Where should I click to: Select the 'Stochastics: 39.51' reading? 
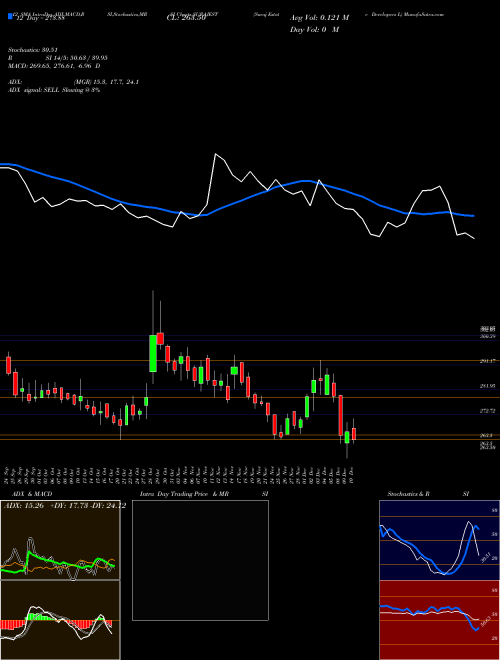click(32, 50)
